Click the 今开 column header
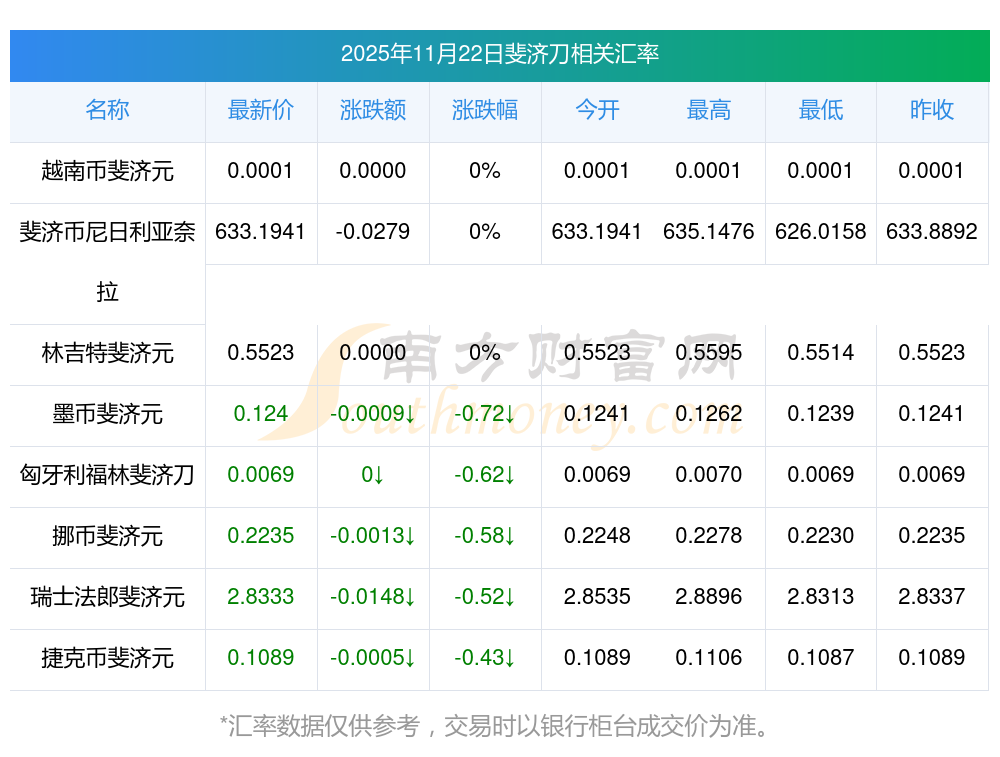This screenshot has width=1000, height=757. (597, 111)
